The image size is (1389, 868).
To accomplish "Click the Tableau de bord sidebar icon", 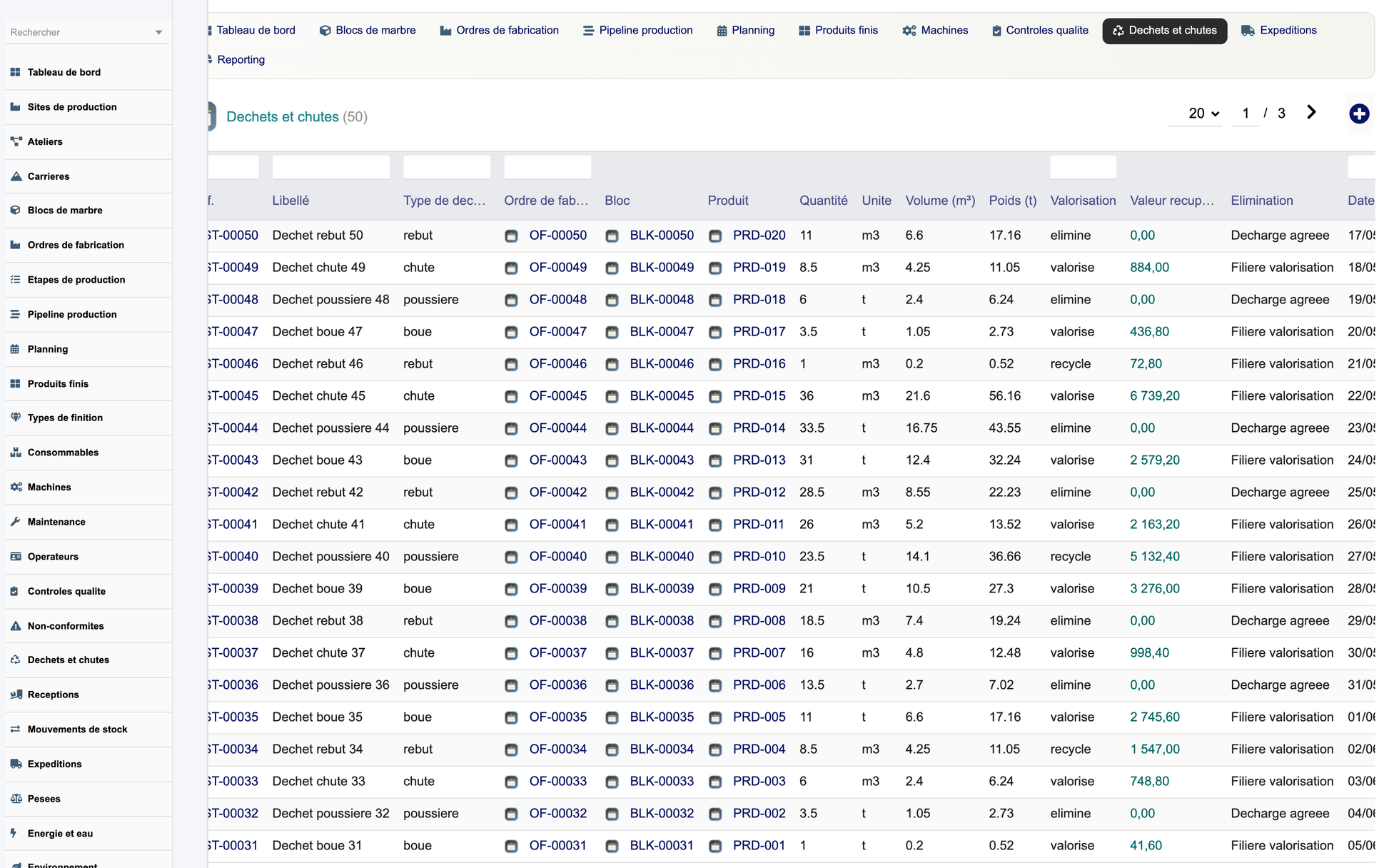I will click(15, 72).
